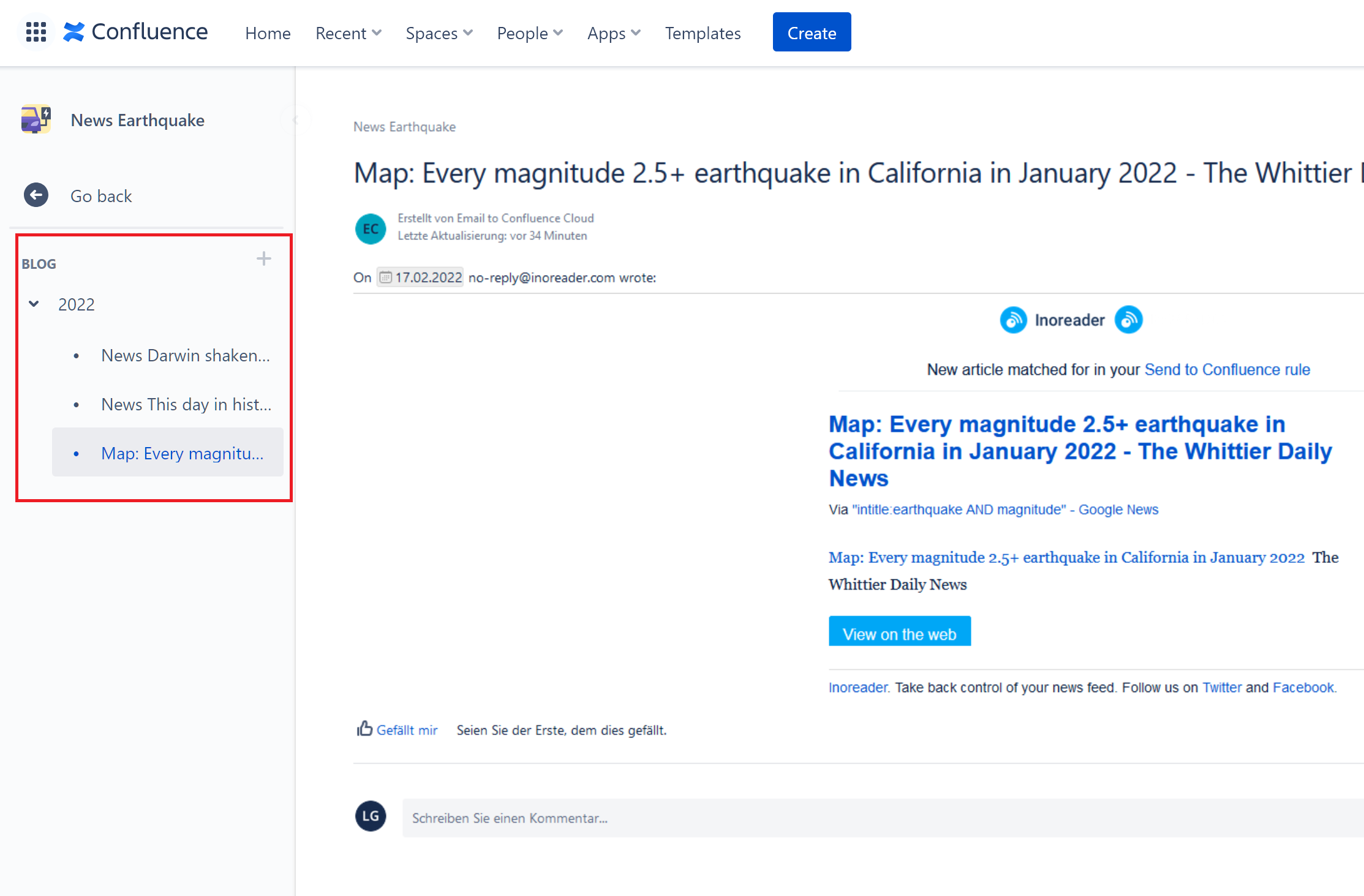Add a blog post via the plus icon
Image resolution: width=1364 pixels, height=896 pixels.
click(x=263, y=258)
